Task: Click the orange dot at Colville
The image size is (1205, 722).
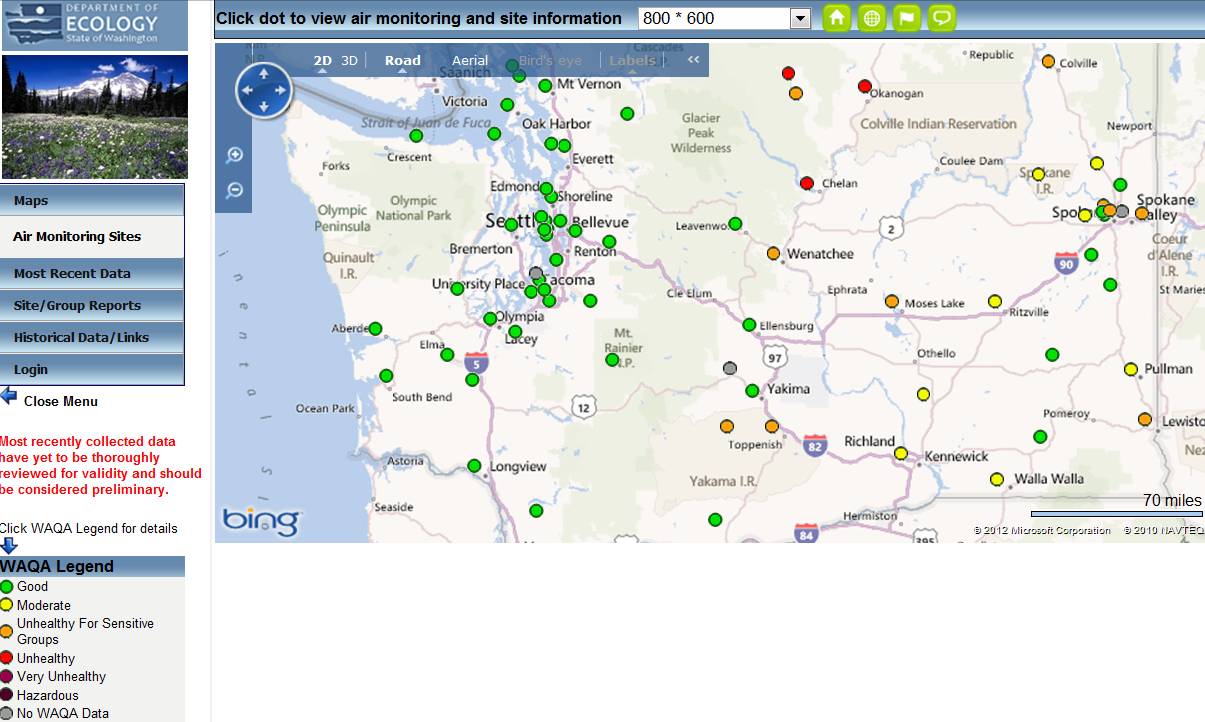Action: (x=1048, y=61)
